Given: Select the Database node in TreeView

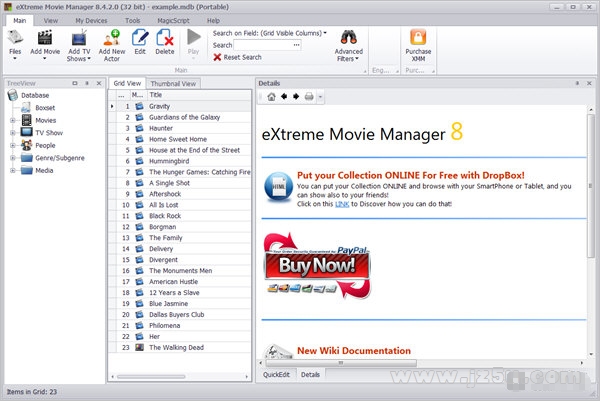Looking at the screenshot, I should click(x=35, y=95).
